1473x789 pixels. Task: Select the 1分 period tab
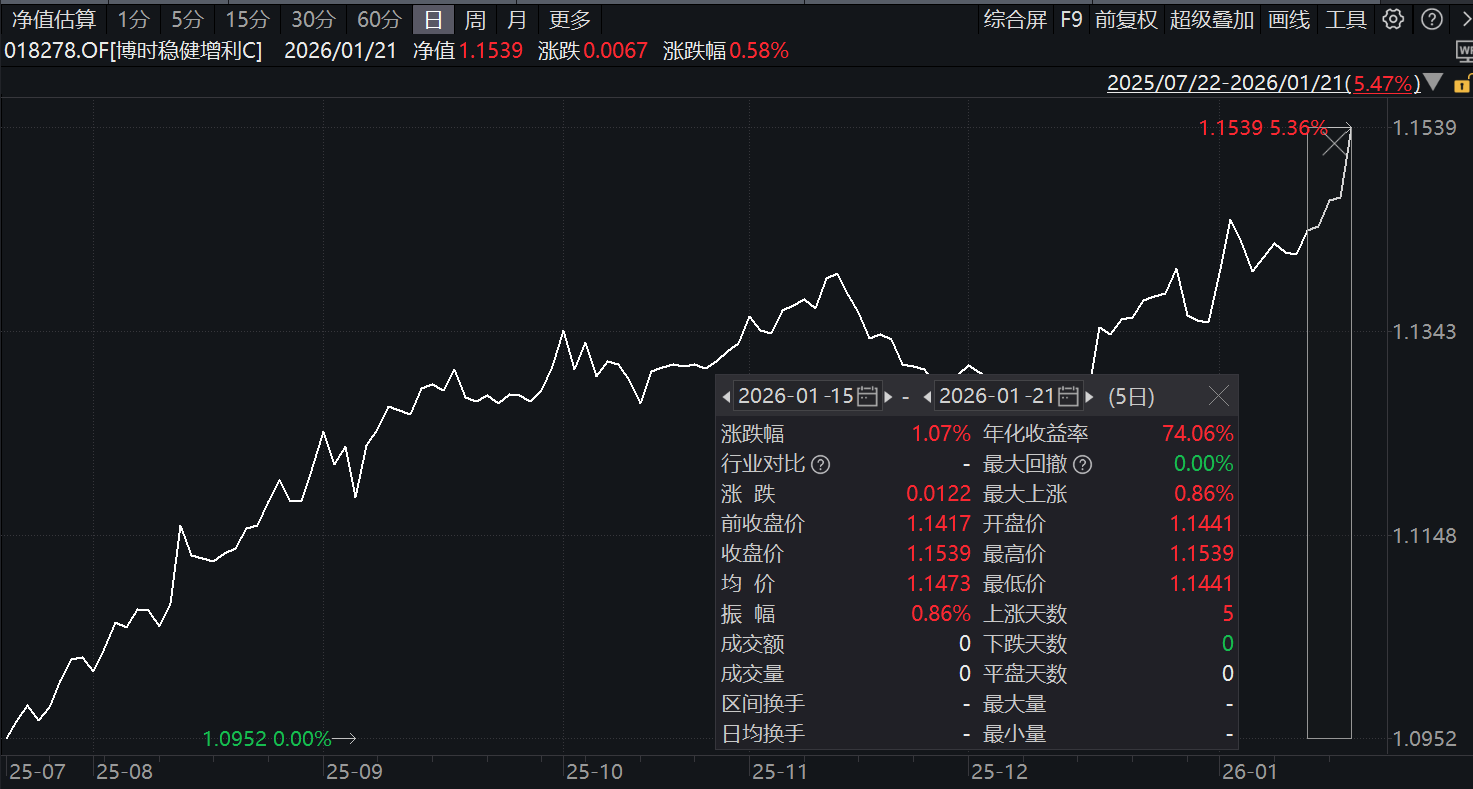pos(134,19)
